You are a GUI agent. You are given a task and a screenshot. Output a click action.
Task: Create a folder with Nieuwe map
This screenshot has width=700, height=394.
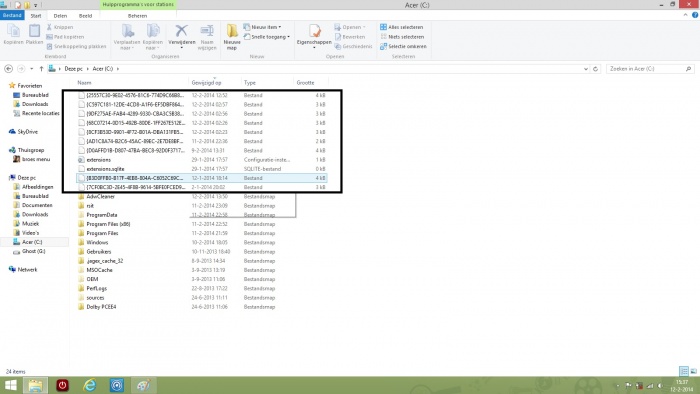click(x=232, y=37)
